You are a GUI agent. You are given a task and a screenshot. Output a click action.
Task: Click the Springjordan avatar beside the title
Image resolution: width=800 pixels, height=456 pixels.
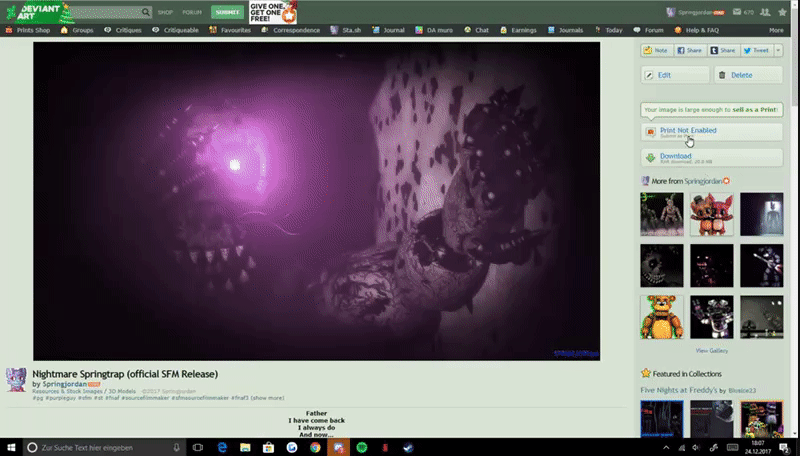tap(16, 380)
